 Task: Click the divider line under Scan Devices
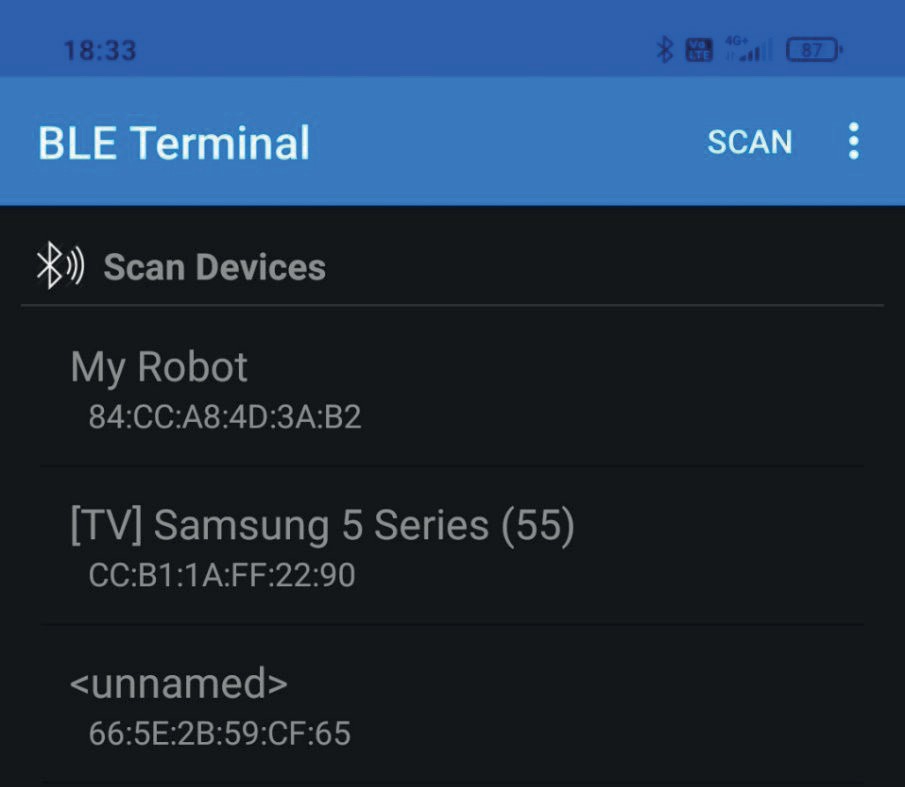pos(452,305)
